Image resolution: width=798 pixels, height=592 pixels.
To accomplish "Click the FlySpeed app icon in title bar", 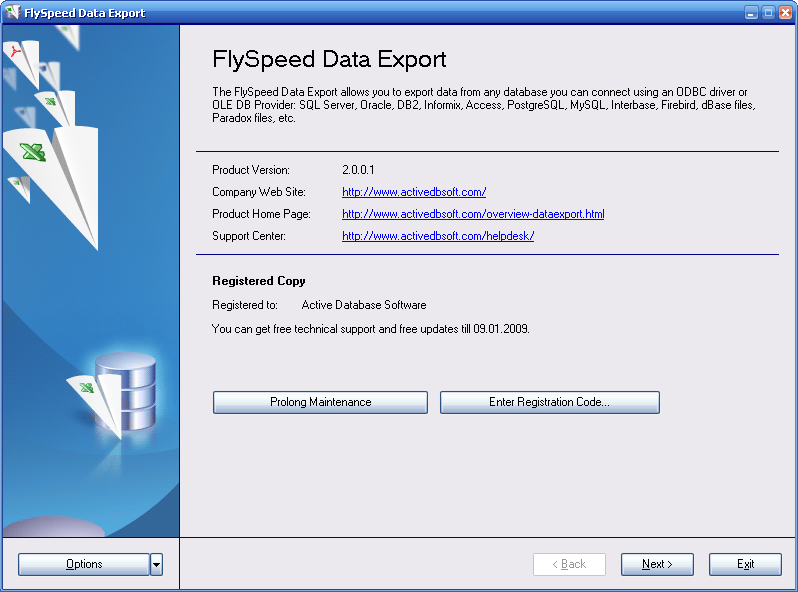I will pyautogui.click(x=12, y=12).
